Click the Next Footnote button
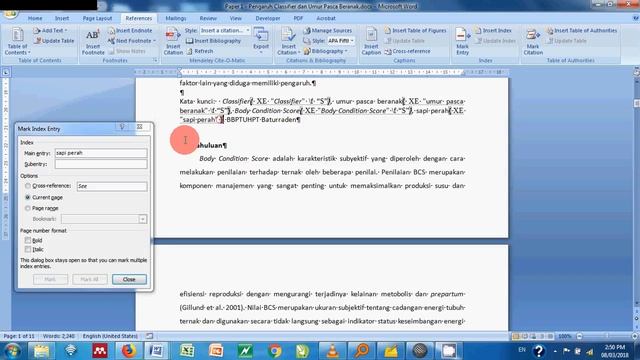 (x=130, y=41)
